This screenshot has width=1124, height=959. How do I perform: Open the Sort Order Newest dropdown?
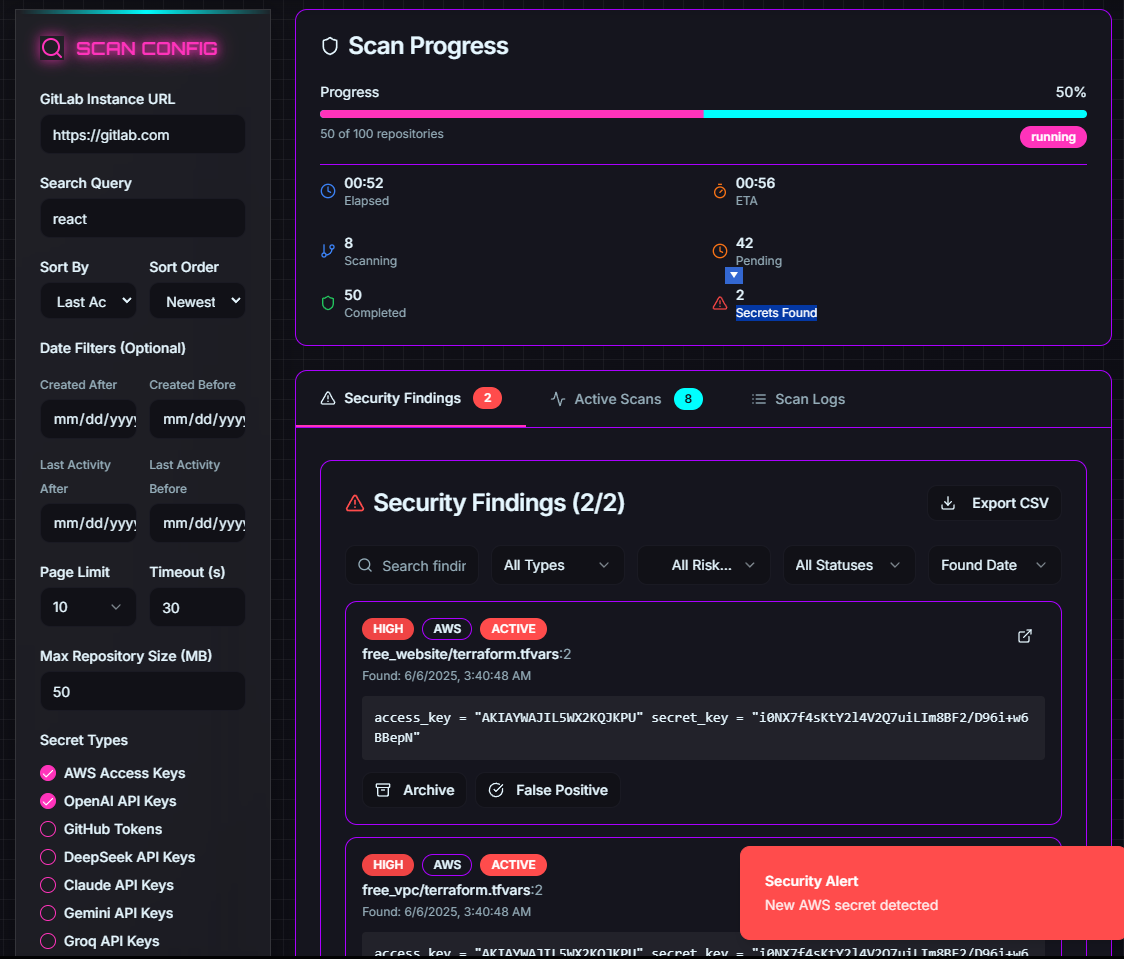pyautogui.click(x=197, y=301)
